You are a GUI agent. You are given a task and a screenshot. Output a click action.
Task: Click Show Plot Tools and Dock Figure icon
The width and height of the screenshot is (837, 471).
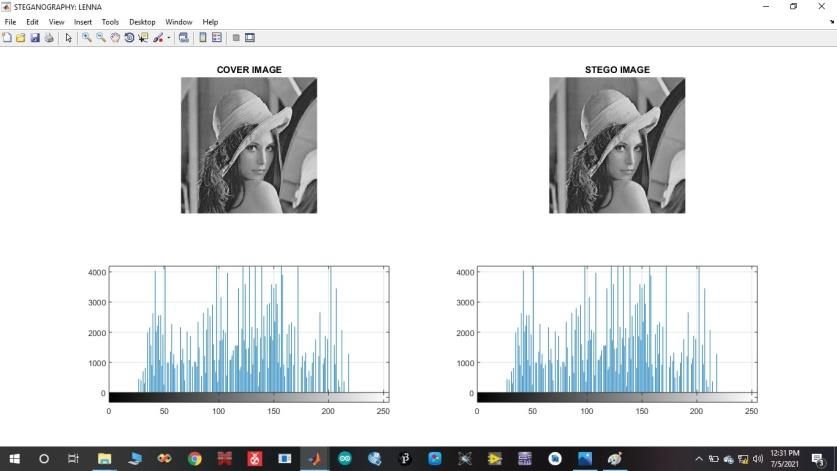pos(250,38)
